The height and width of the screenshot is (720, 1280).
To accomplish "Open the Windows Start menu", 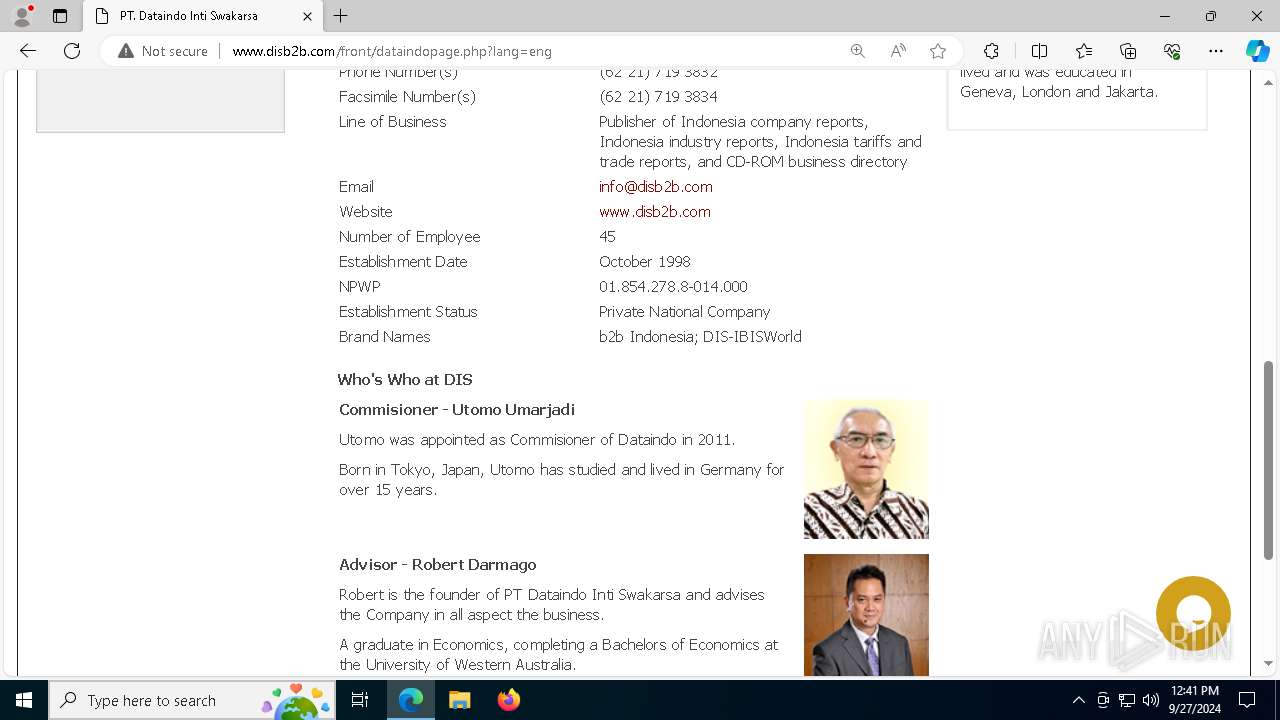I will point(24,700).
